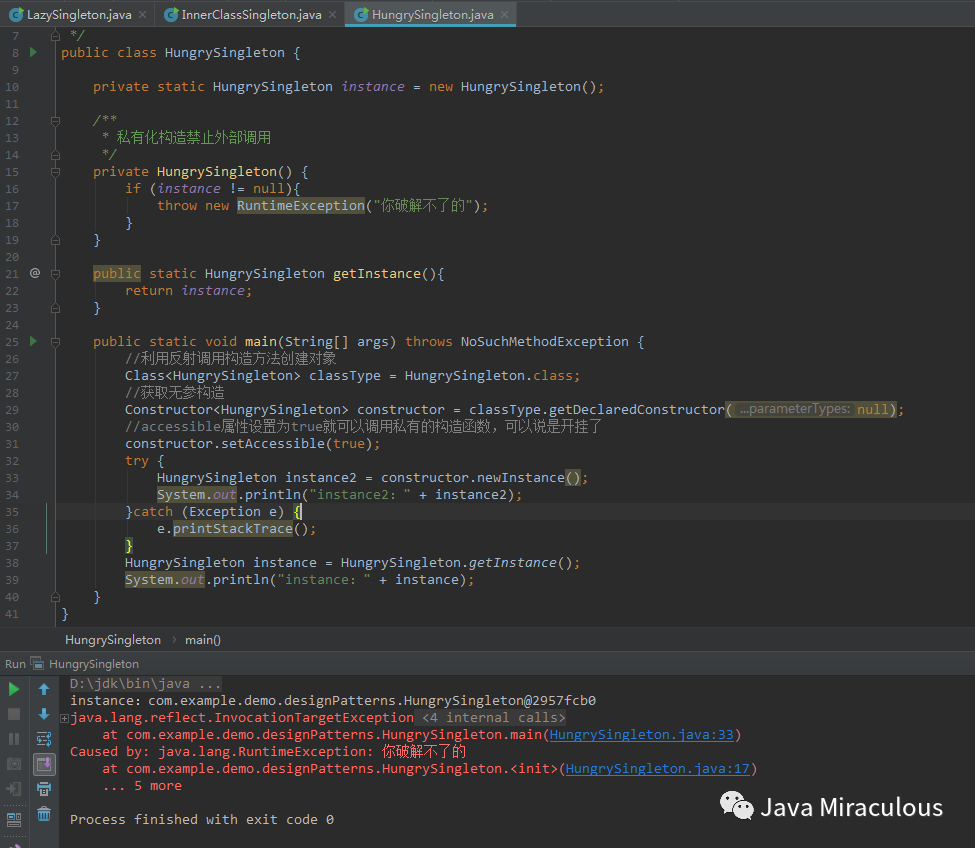The width and height of the screenshot is (975, 848).
Task: Run class from gutter arrow at line 8
Action: [34, 52]
